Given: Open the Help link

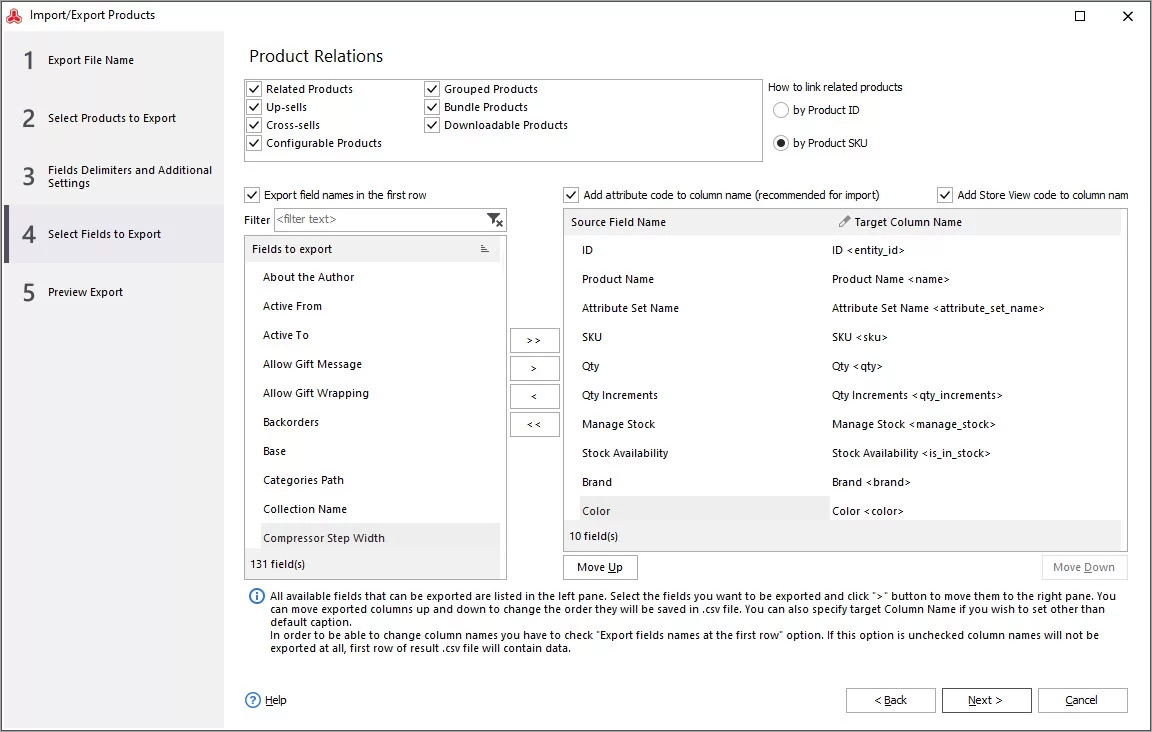Looking at the screenshot, I should pyautogui.click(x=276, y=700).
